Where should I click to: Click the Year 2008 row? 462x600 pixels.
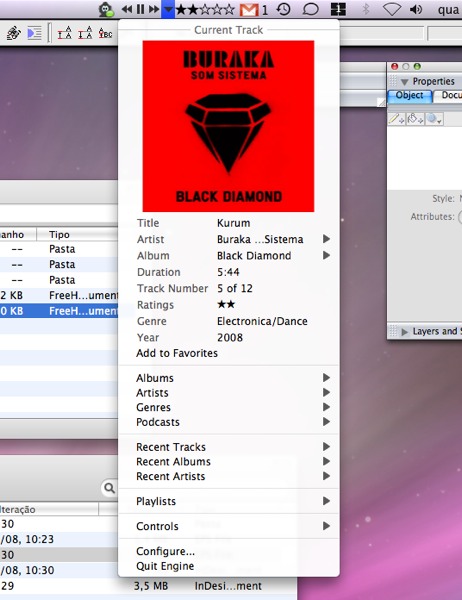tap(229, 338)
